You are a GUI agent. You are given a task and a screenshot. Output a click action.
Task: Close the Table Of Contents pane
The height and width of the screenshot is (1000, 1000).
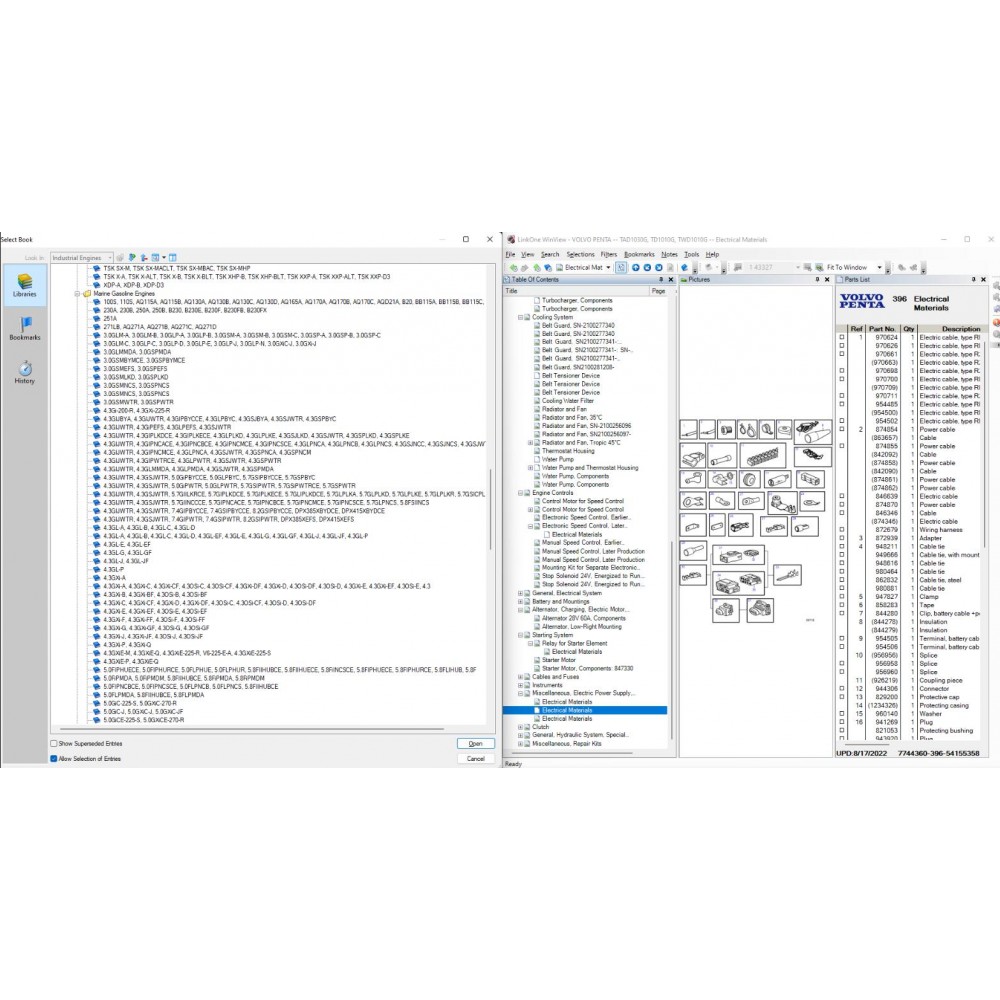pyautogui.click(x=671, y=280)
